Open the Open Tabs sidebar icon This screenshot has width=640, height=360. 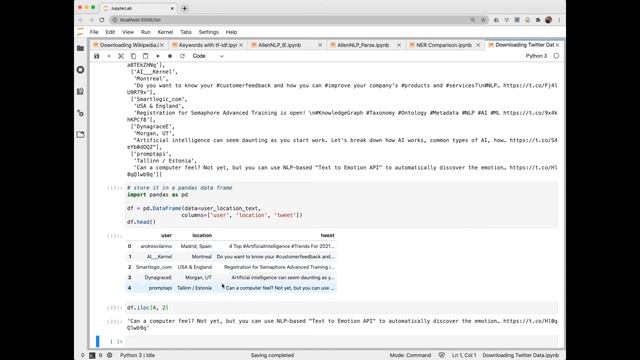coord(80,134)
